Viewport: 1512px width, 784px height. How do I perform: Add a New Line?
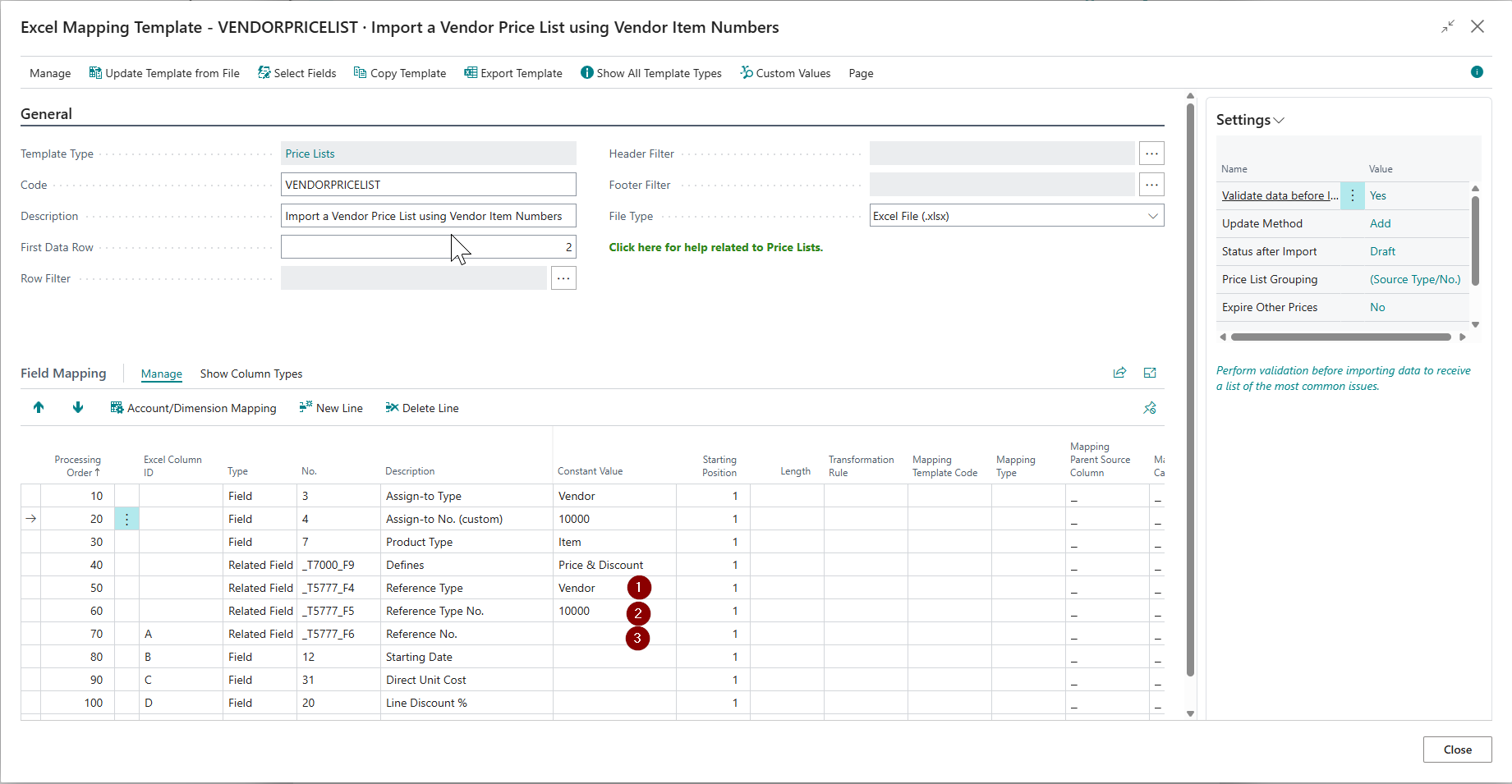[331, 408]
